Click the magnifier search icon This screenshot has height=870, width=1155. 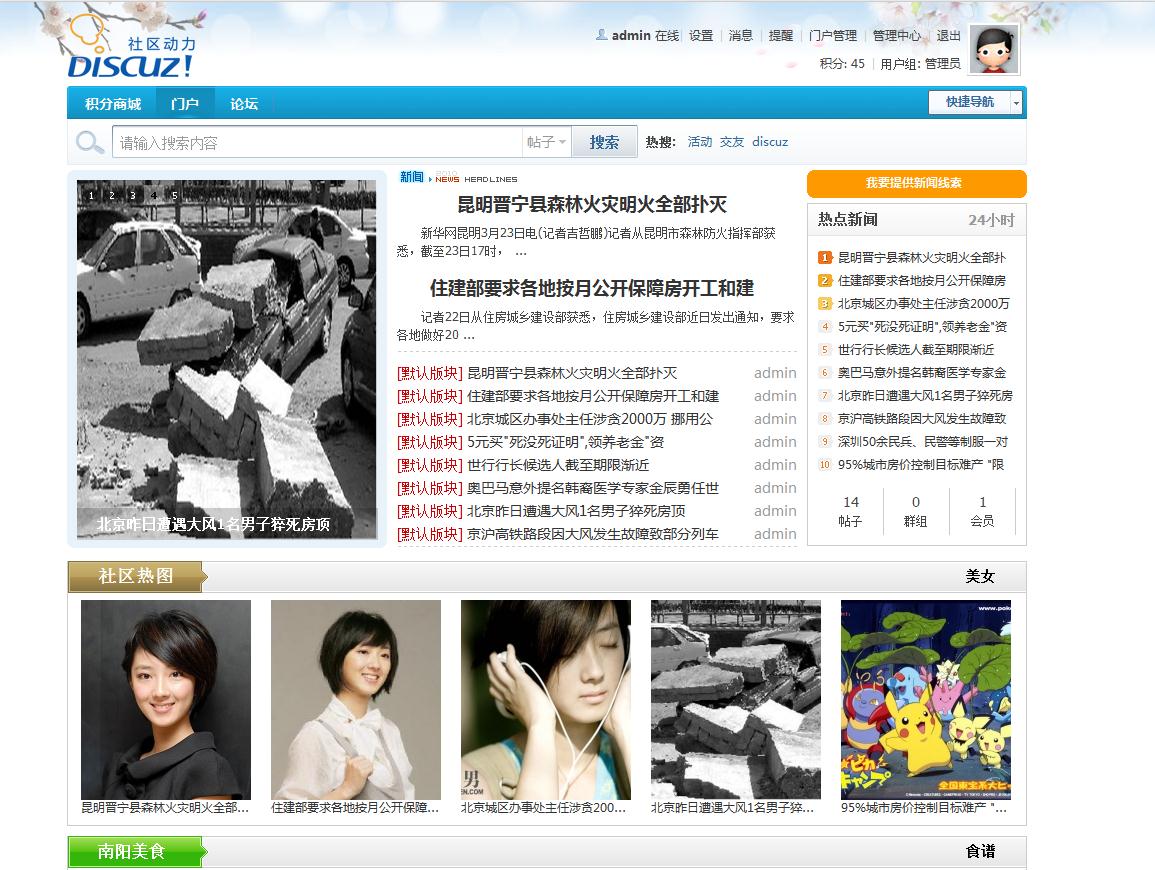click(89, 142)
